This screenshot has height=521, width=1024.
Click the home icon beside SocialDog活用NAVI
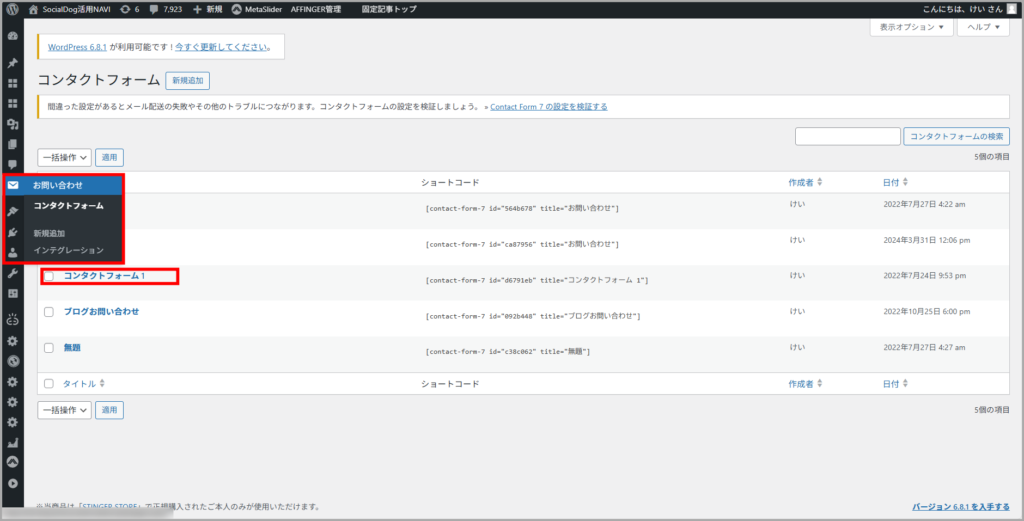tap(34, 9)
